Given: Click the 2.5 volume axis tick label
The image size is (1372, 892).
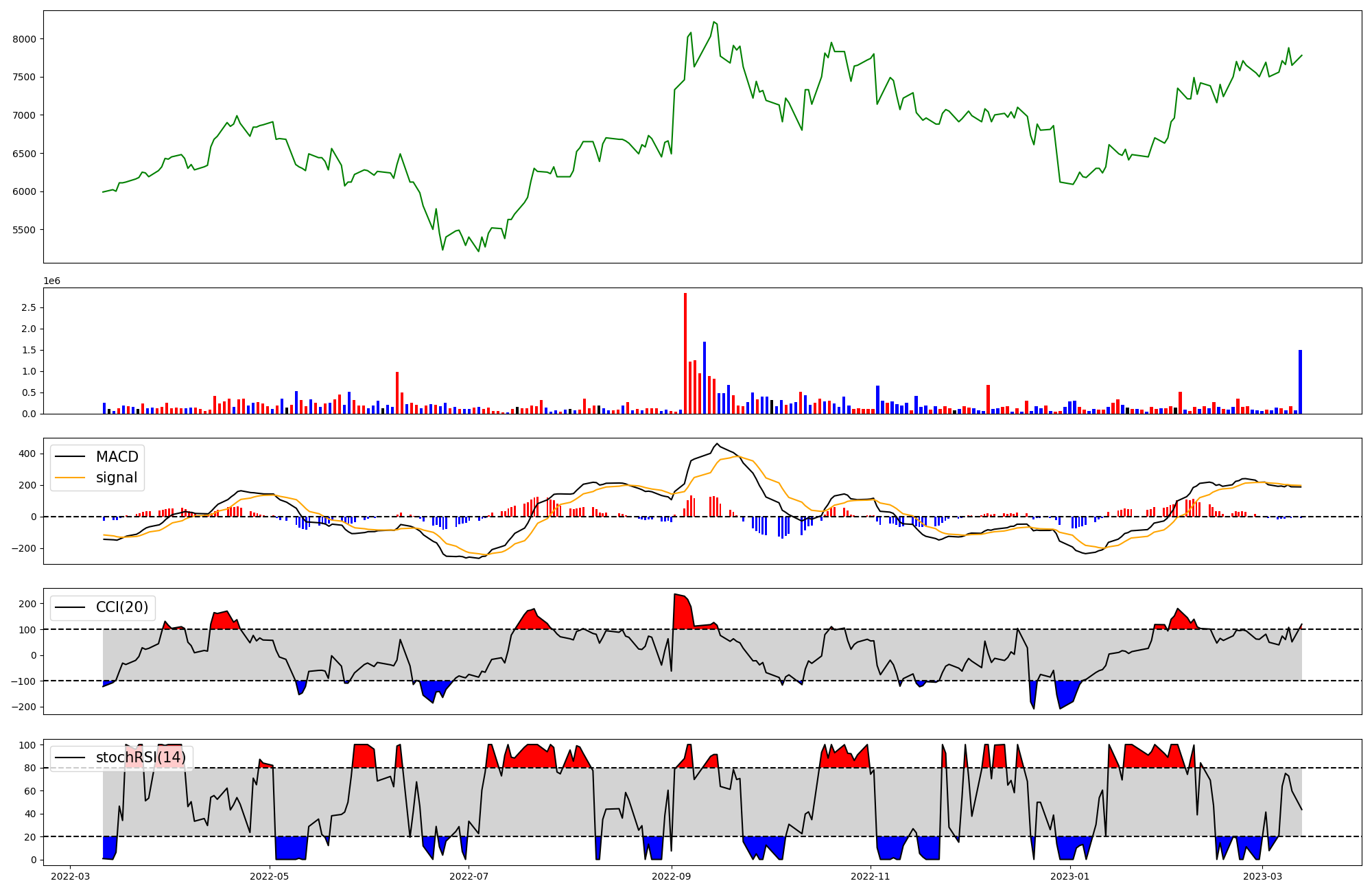Looking at the screenshot, I should coord(28,307).
